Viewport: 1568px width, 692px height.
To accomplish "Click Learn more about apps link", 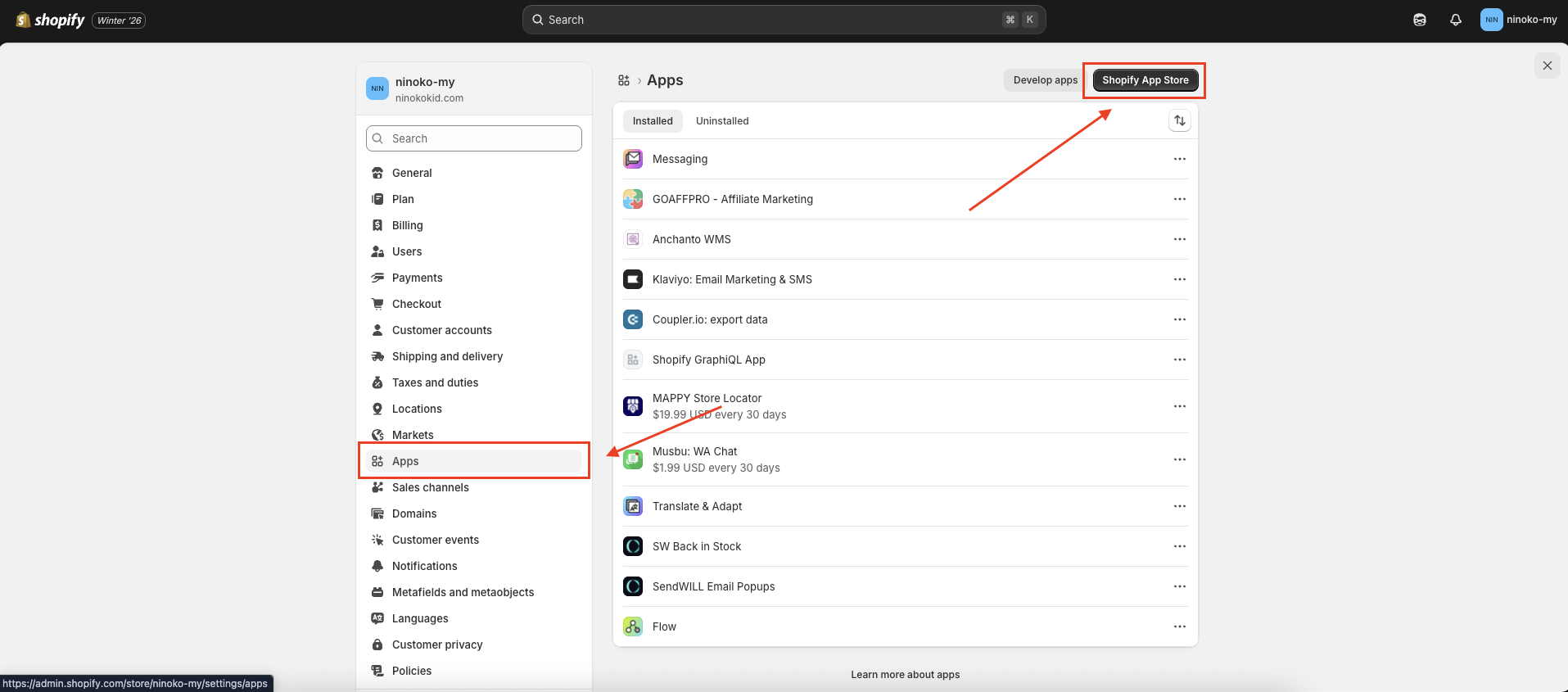I will [905, 675].
